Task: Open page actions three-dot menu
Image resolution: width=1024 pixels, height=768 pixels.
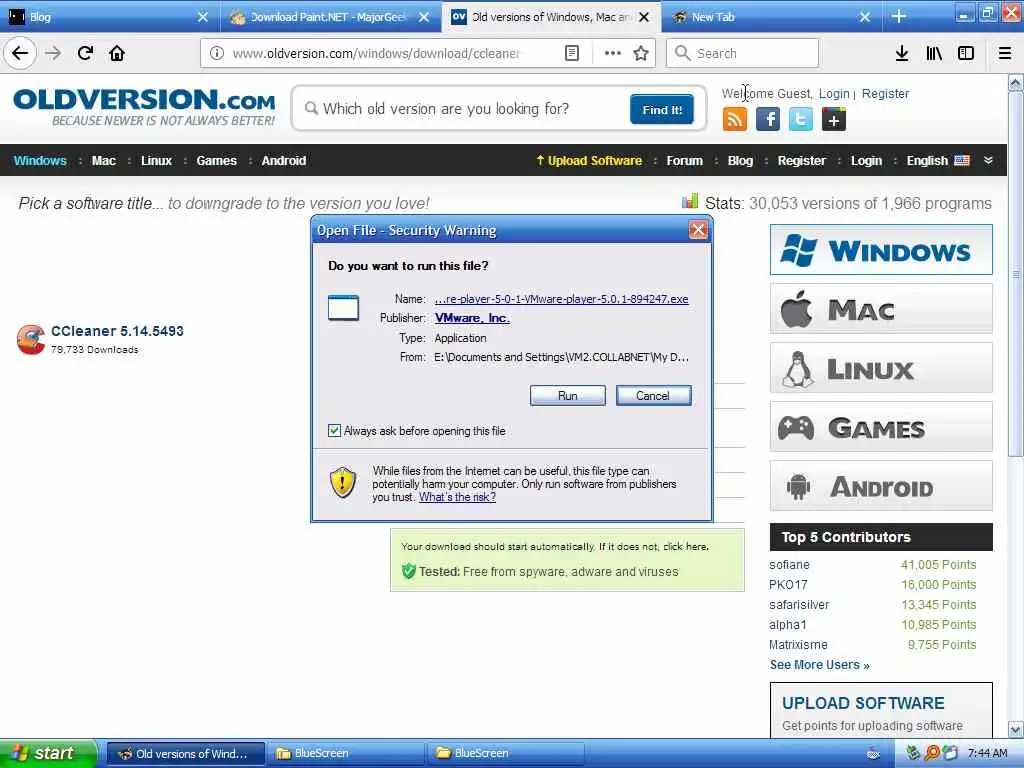Action: (613, 54)
